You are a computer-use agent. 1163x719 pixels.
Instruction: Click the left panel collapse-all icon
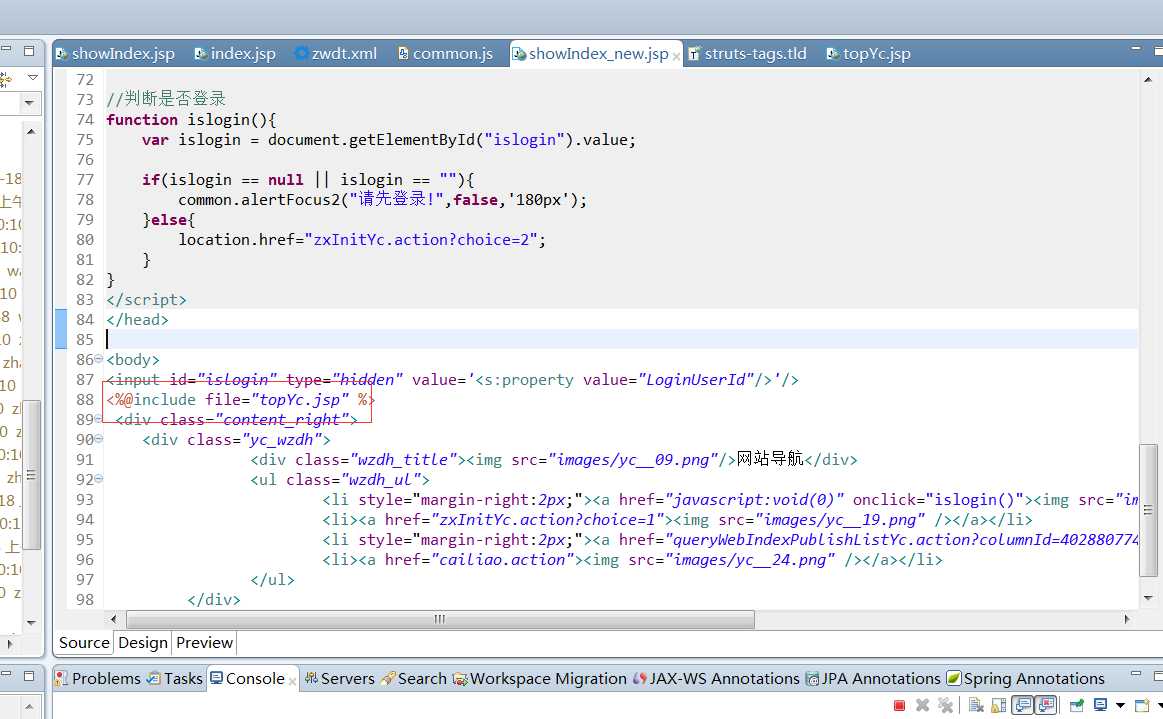[x=6, y=78]
